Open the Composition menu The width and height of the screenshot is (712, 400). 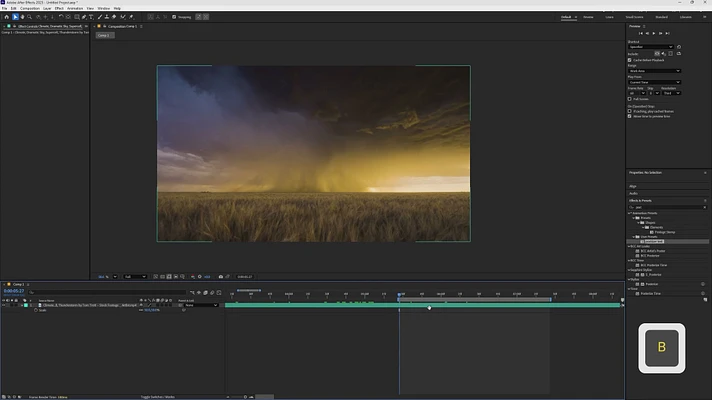pyautogui.click(x=30, y=8)
